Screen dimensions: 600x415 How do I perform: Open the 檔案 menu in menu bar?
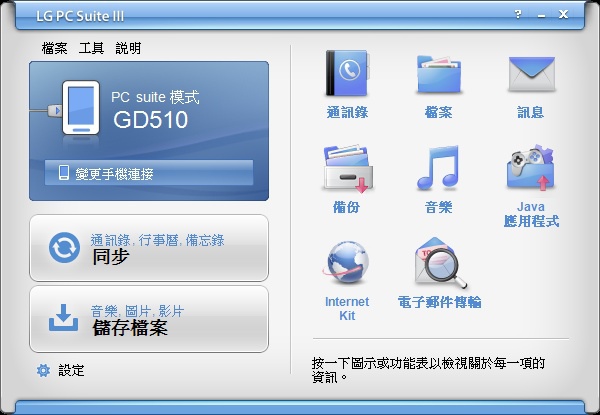(54, 48)
